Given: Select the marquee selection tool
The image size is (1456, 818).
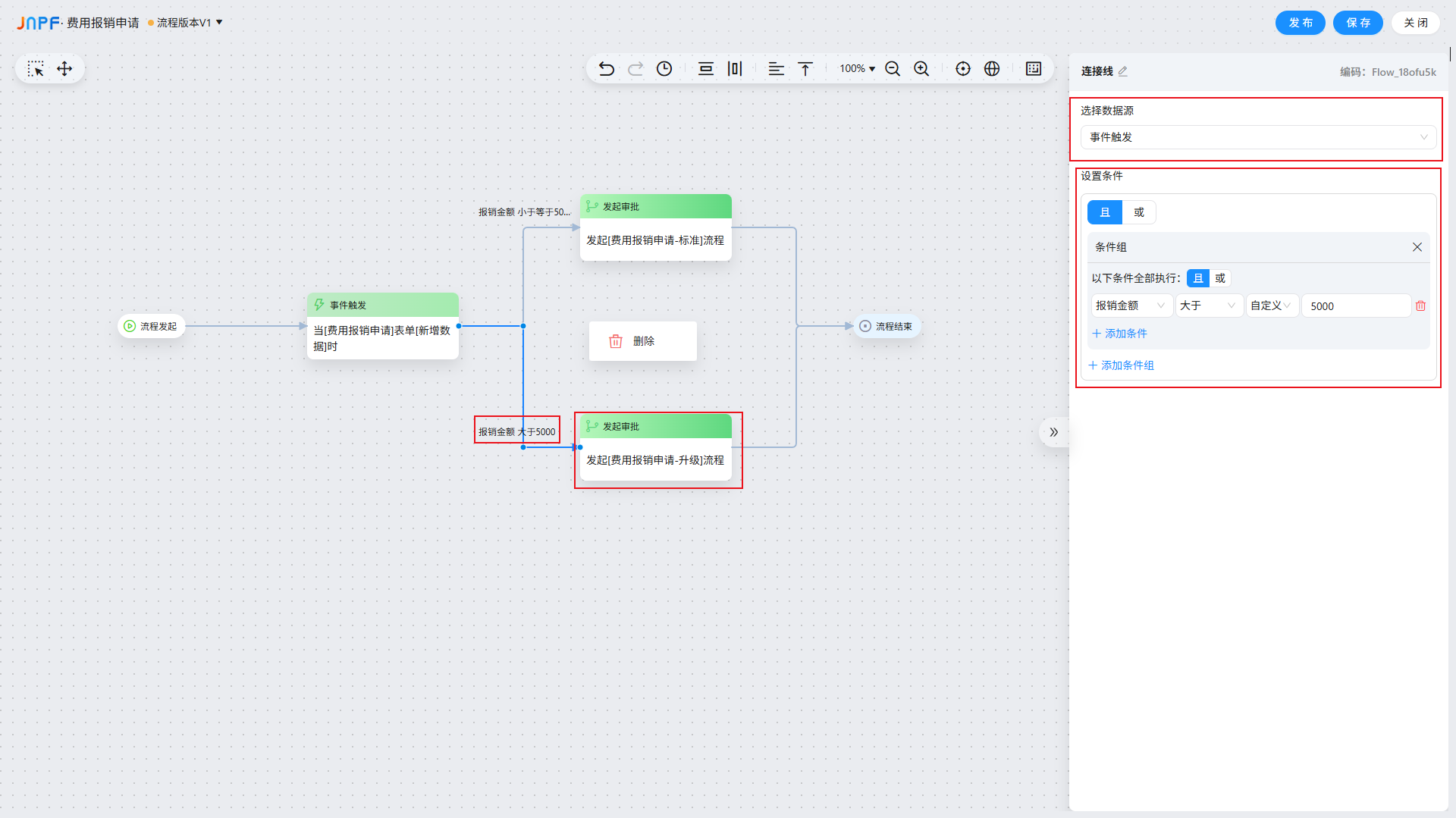Looking at the screenshot, I should pyautogui.click(x=36, y=69).
